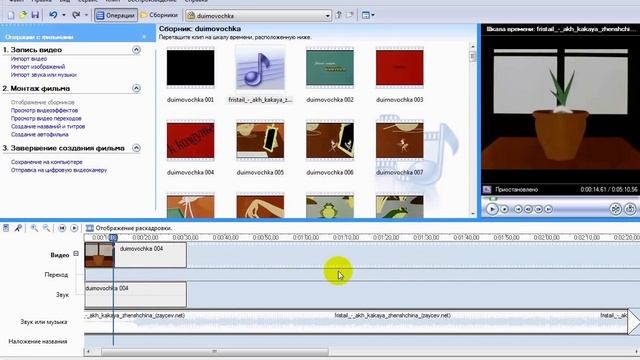
Task: Select the duimovochka 005 clip thumbnail
Action: click(260, 140)
